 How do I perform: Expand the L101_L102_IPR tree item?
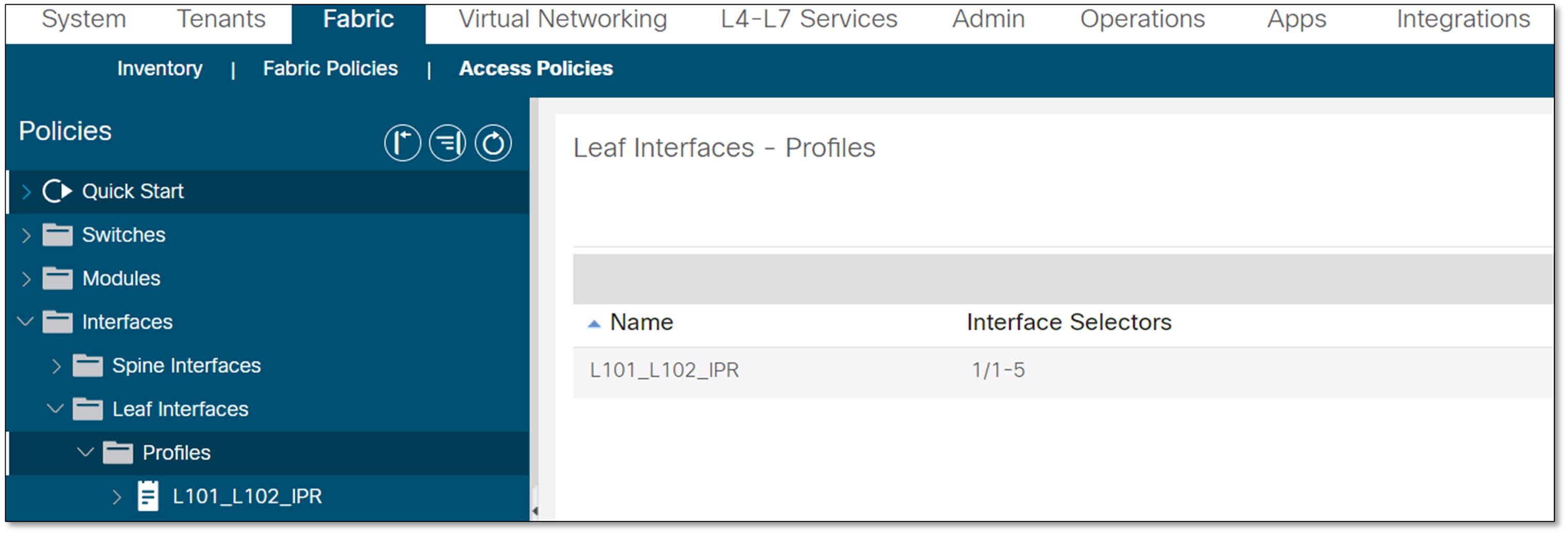[118, 496]
